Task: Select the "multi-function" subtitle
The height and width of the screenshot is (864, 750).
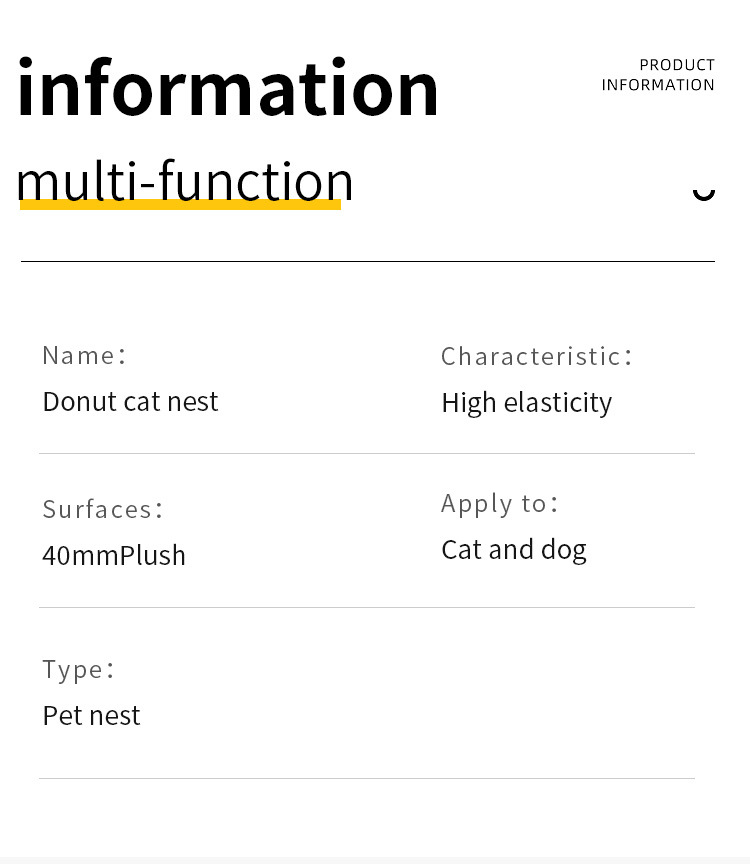Action: point(185,180)
